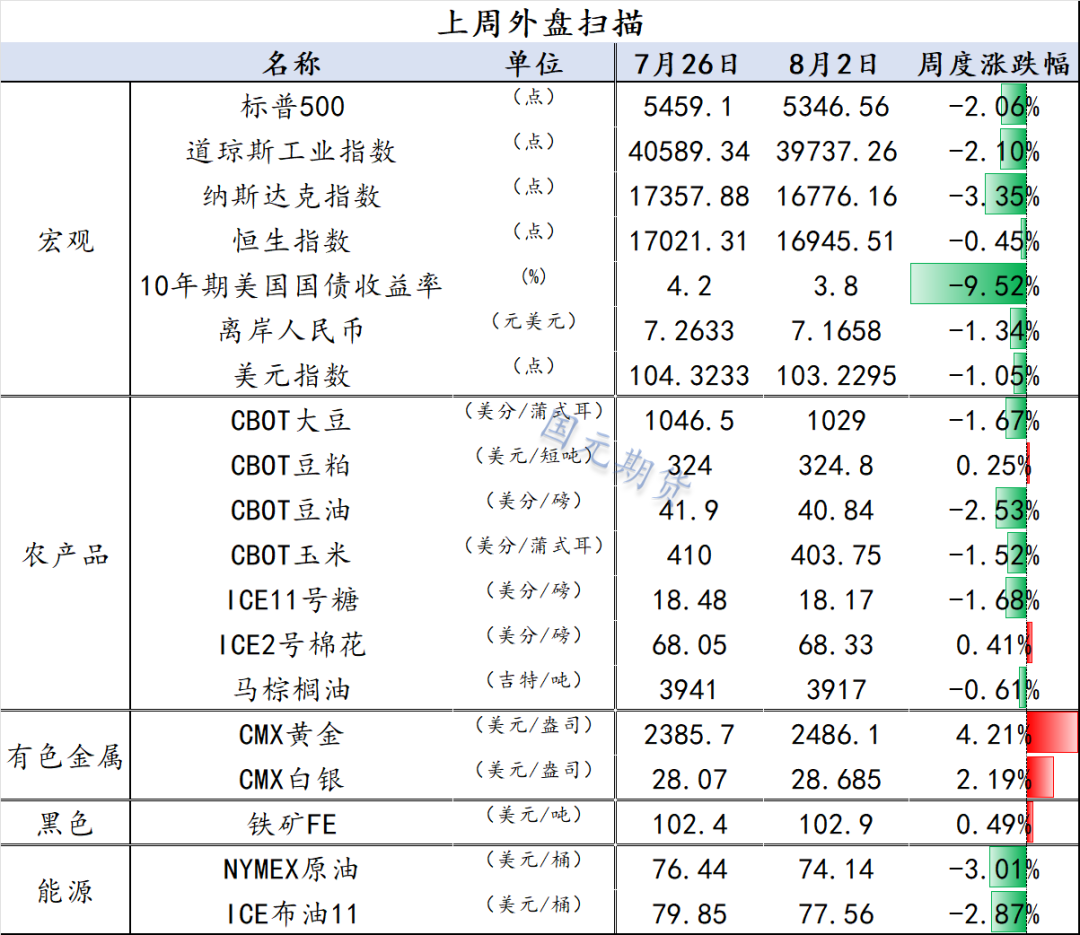Viewport: 1080px width, 935px height.
Task: Click the CMX白银 row name
Action: pyautogui.click(x=291, y=779)
